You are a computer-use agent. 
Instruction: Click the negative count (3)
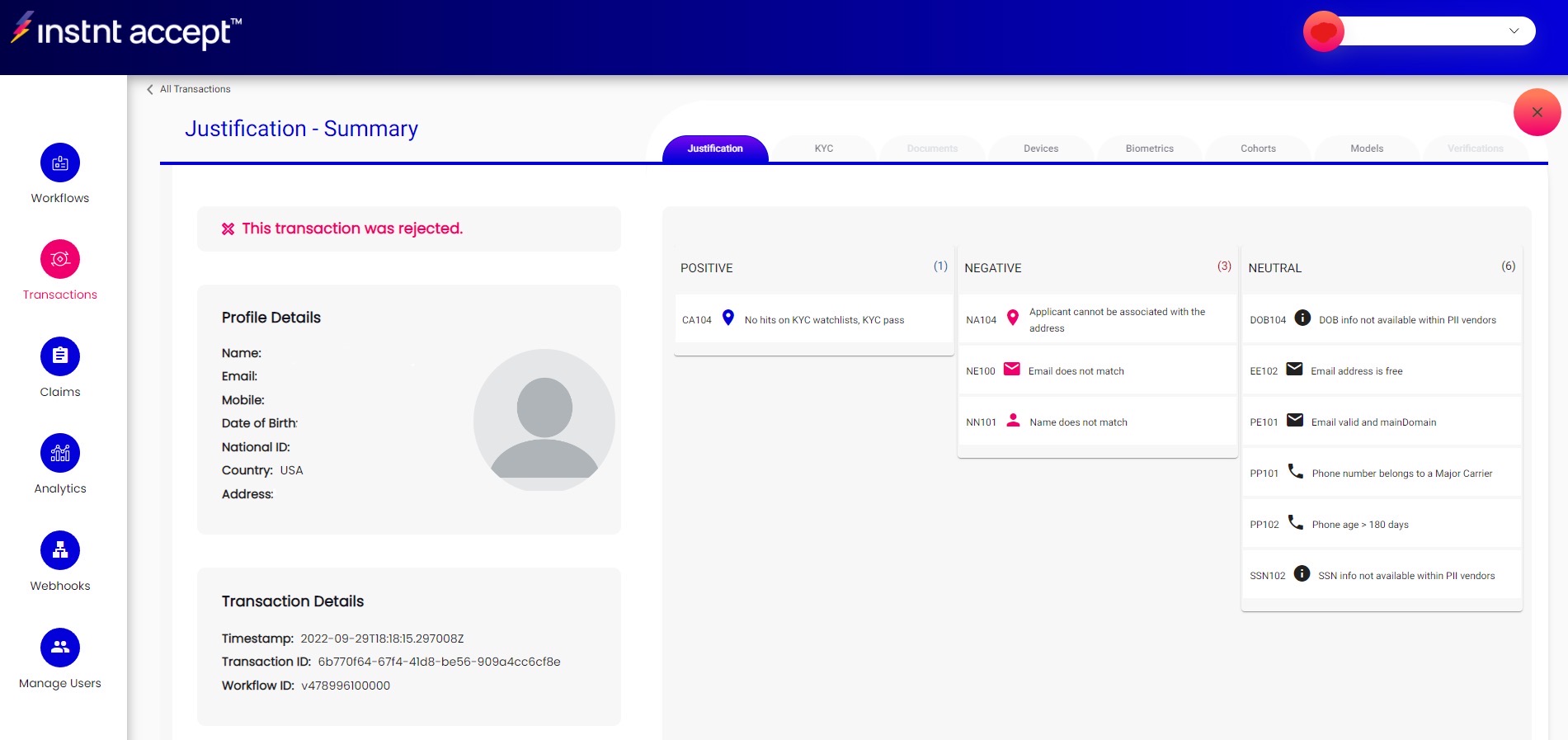pos(1224,266)
